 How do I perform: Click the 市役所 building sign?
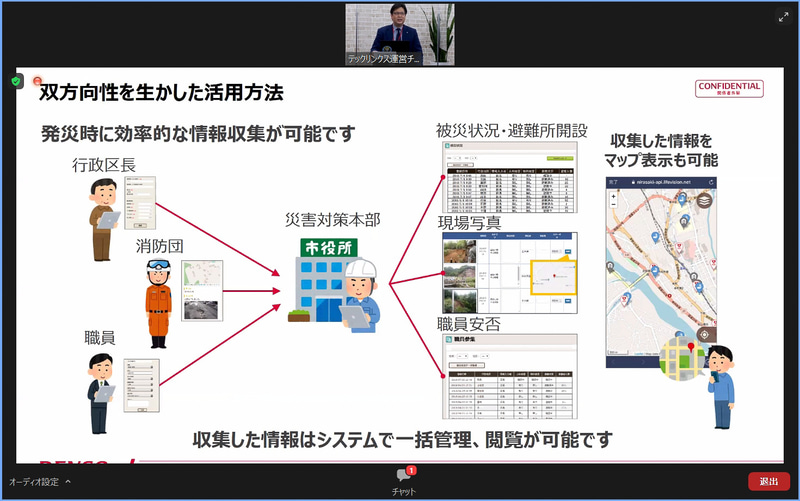coord(329,248)
